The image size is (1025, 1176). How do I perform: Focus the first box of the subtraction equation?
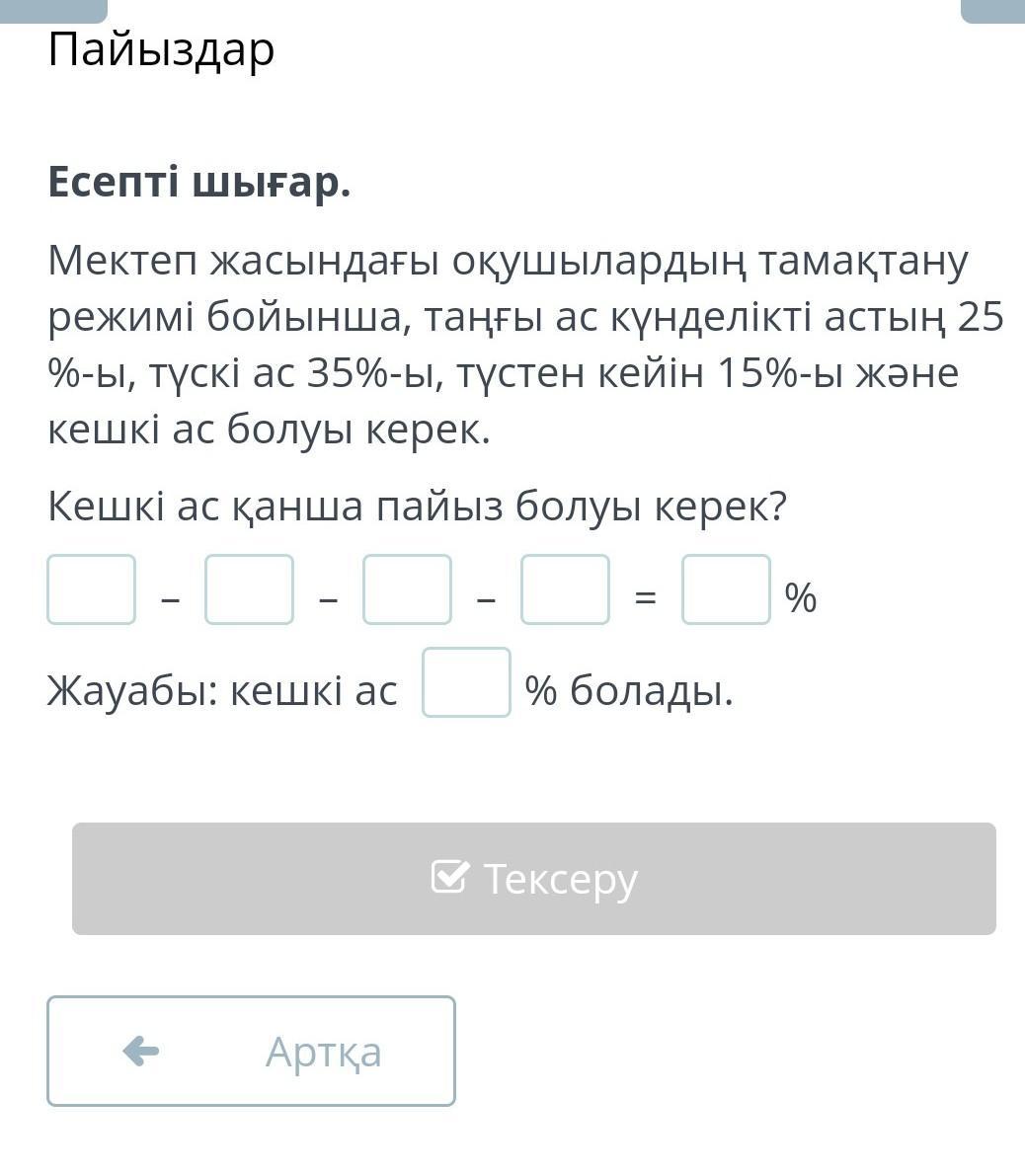pyautogui.click(x=91, y=589)
